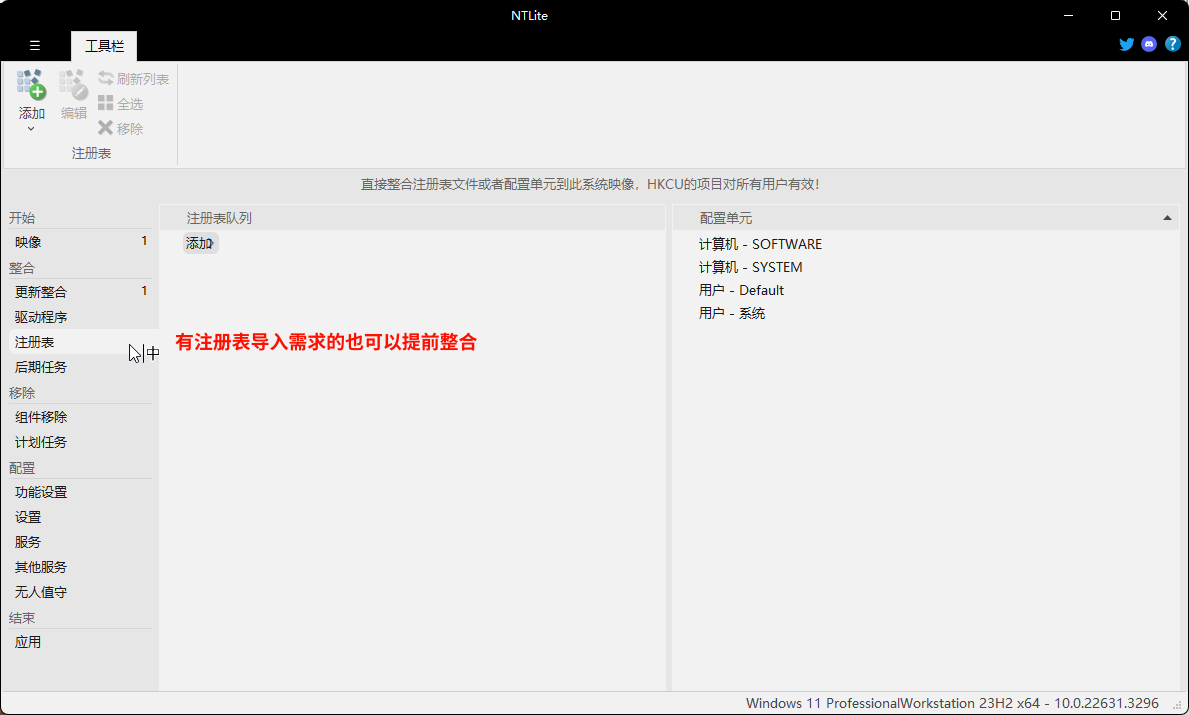Click the 添加 registry icon in the toolbar

(x=31, y=85)
